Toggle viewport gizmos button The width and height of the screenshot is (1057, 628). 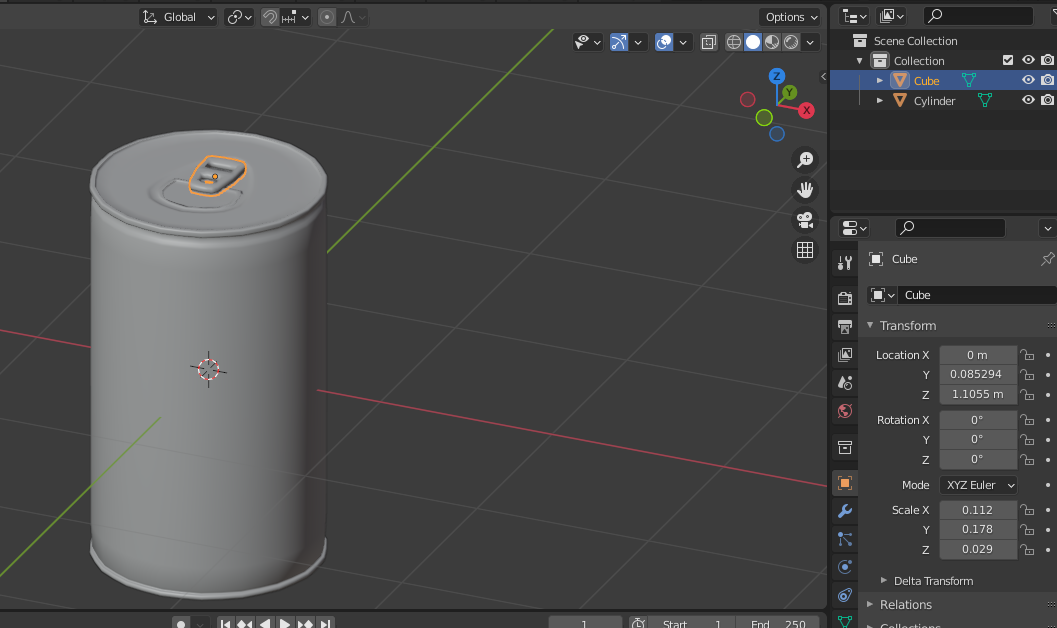click(619, 42)
